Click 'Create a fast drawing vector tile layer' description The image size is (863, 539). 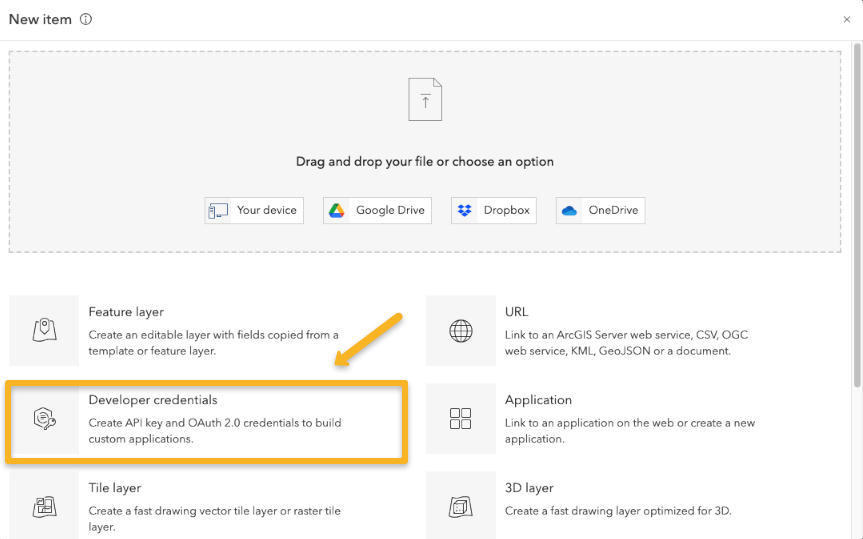[x=215, y=519]
